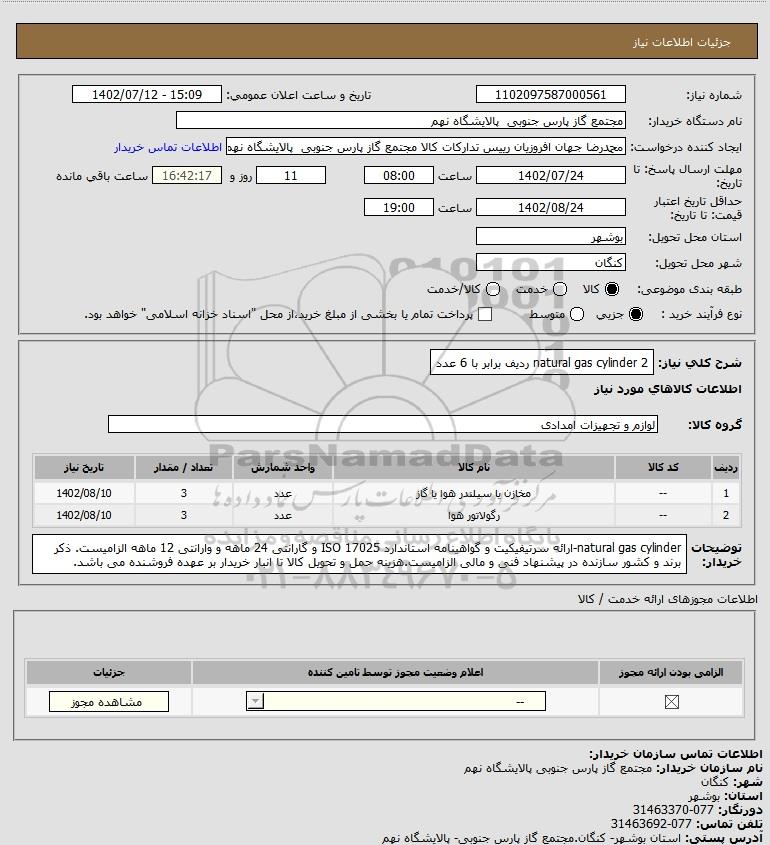770x845 pixels.
Task: Click the phone number 31463692-077
Action: coord(650,824)
